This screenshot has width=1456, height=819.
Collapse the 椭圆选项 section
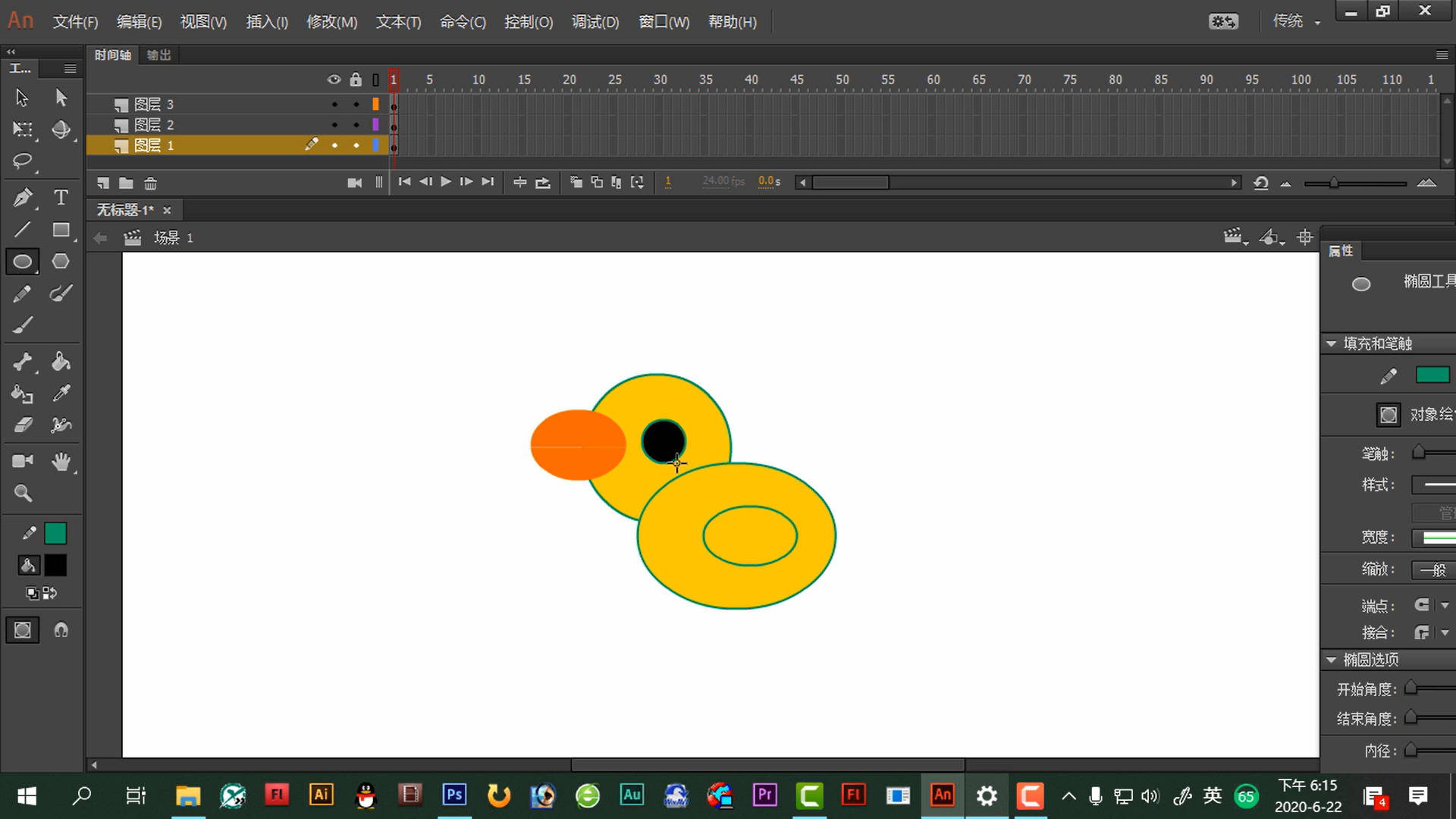pos(1331,660)
